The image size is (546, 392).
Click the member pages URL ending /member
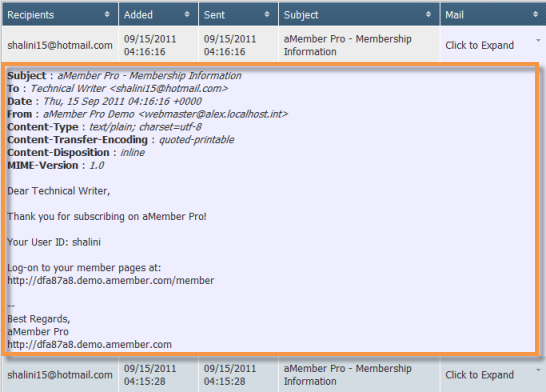(x=111, y=281)
